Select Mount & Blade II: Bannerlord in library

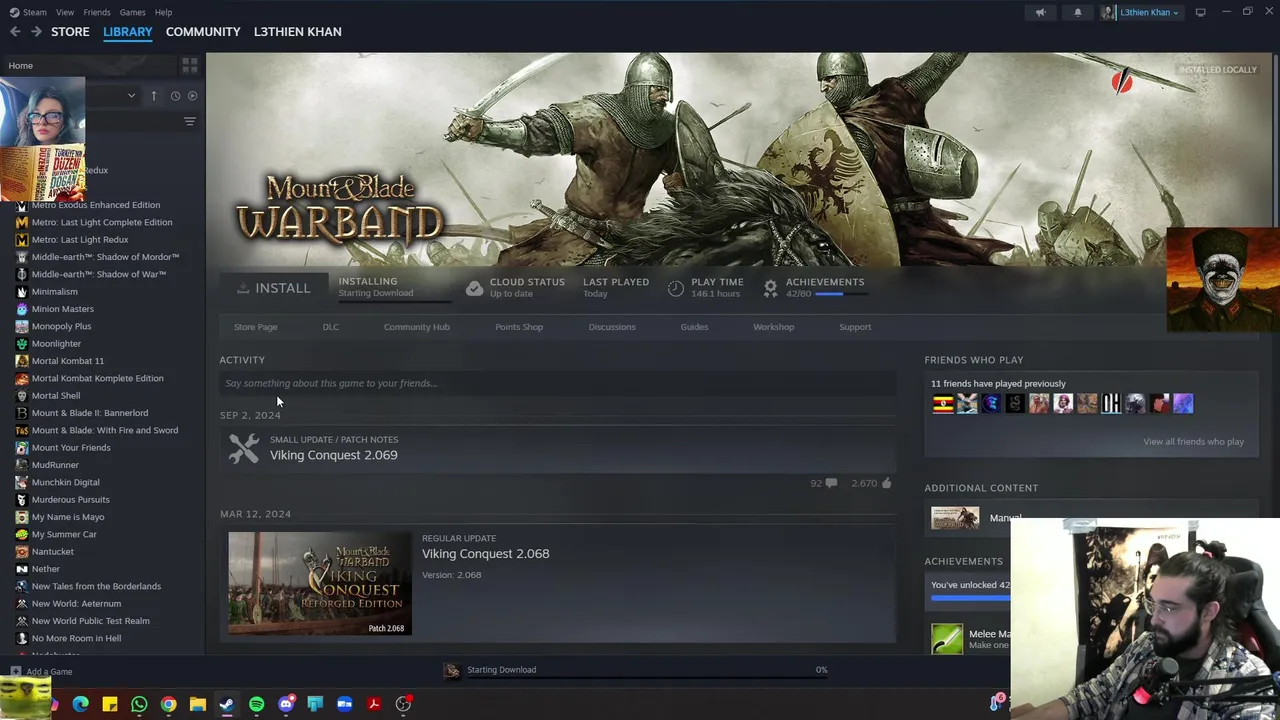pyautogui.click(x=90, y=413)
